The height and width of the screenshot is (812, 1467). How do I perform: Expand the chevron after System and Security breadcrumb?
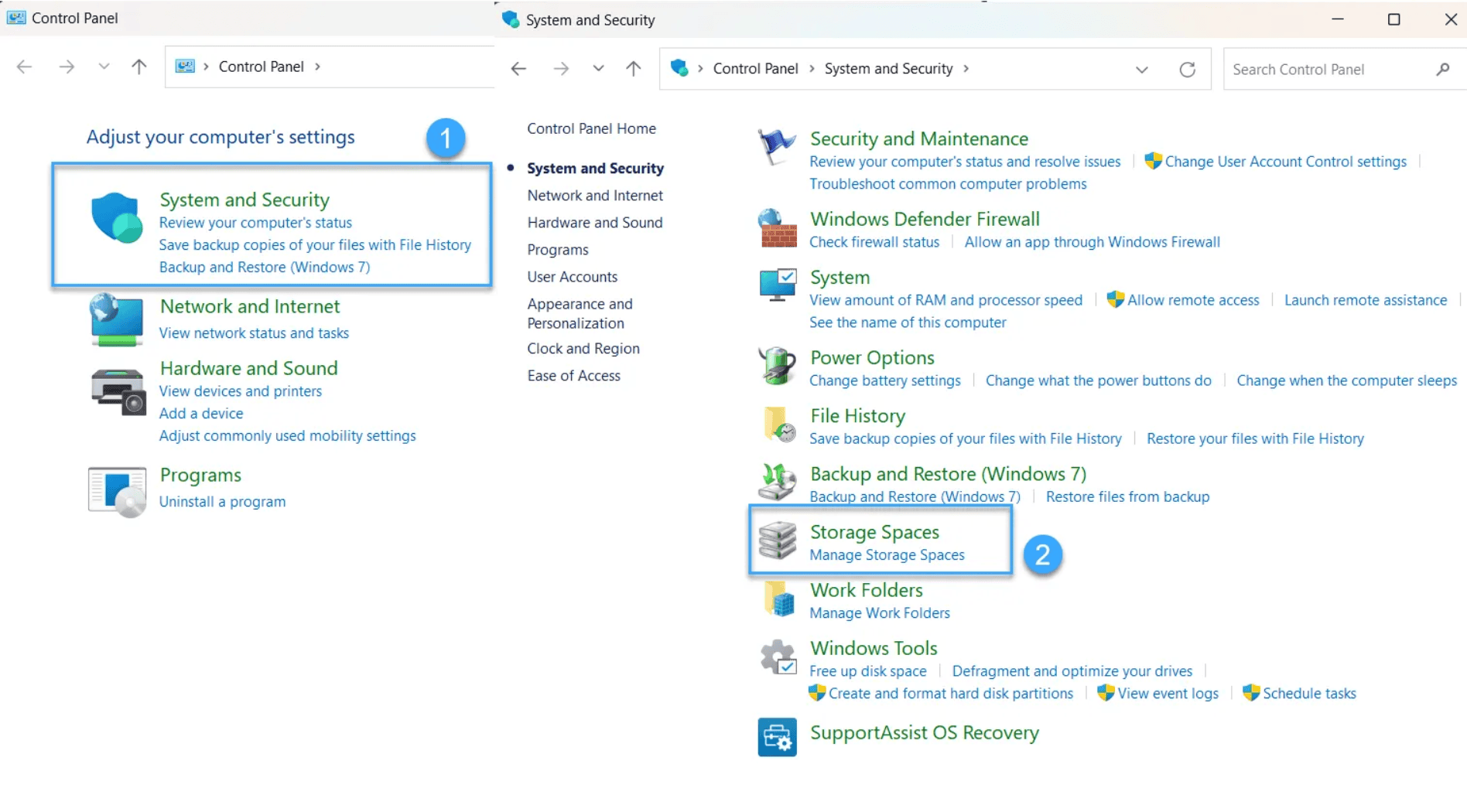pyautogui.click(x=966, y=69)
